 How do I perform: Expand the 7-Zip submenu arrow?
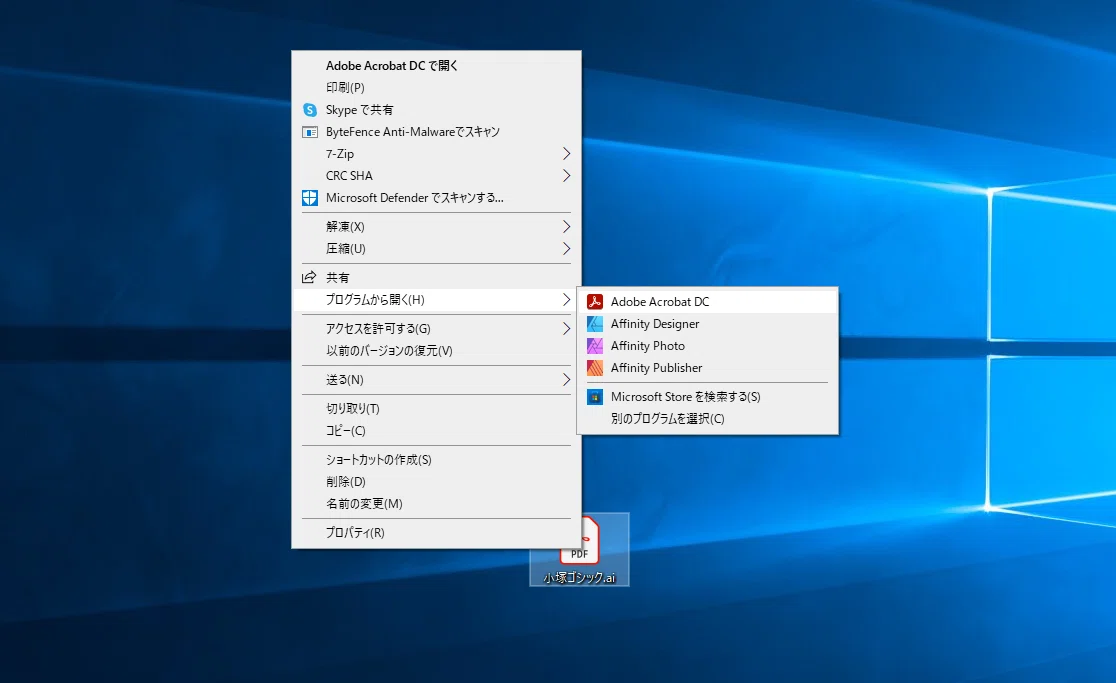(x=567, y=154)
